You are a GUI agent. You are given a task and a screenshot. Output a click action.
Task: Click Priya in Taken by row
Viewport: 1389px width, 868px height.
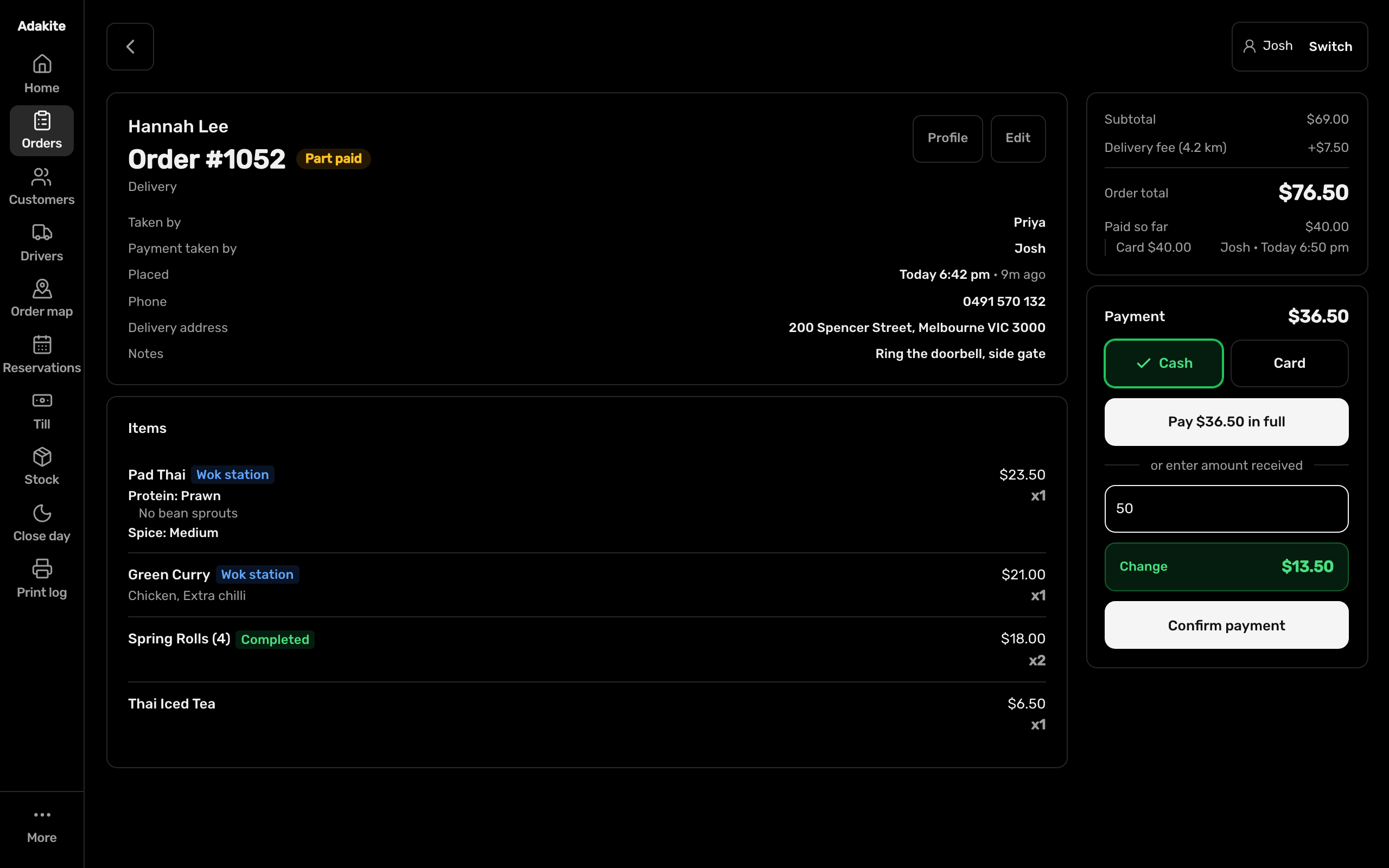point(1029,222)
